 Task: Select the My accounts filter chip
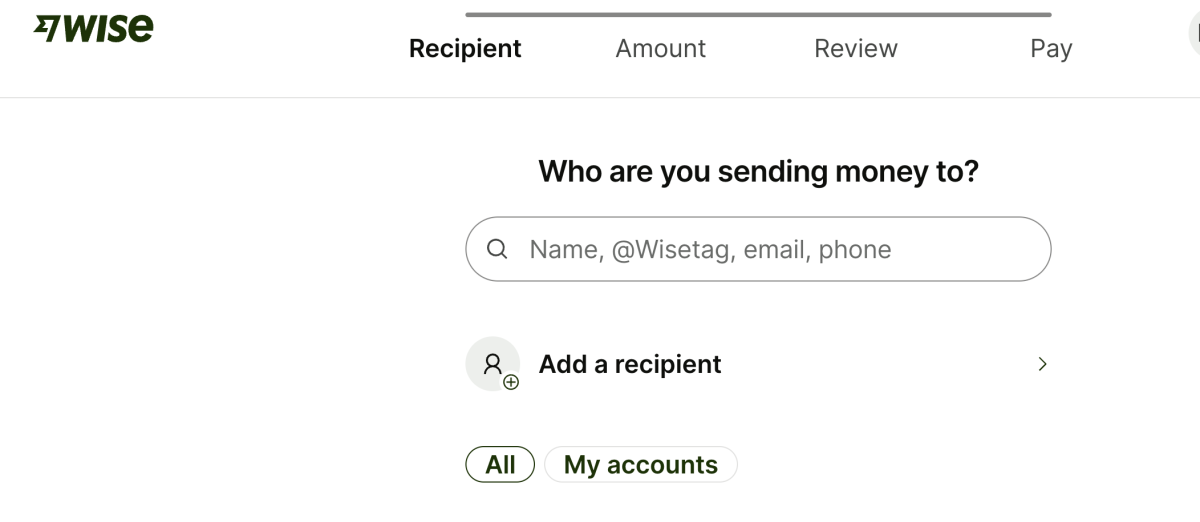pyautogui.click(x=641, y=464)
